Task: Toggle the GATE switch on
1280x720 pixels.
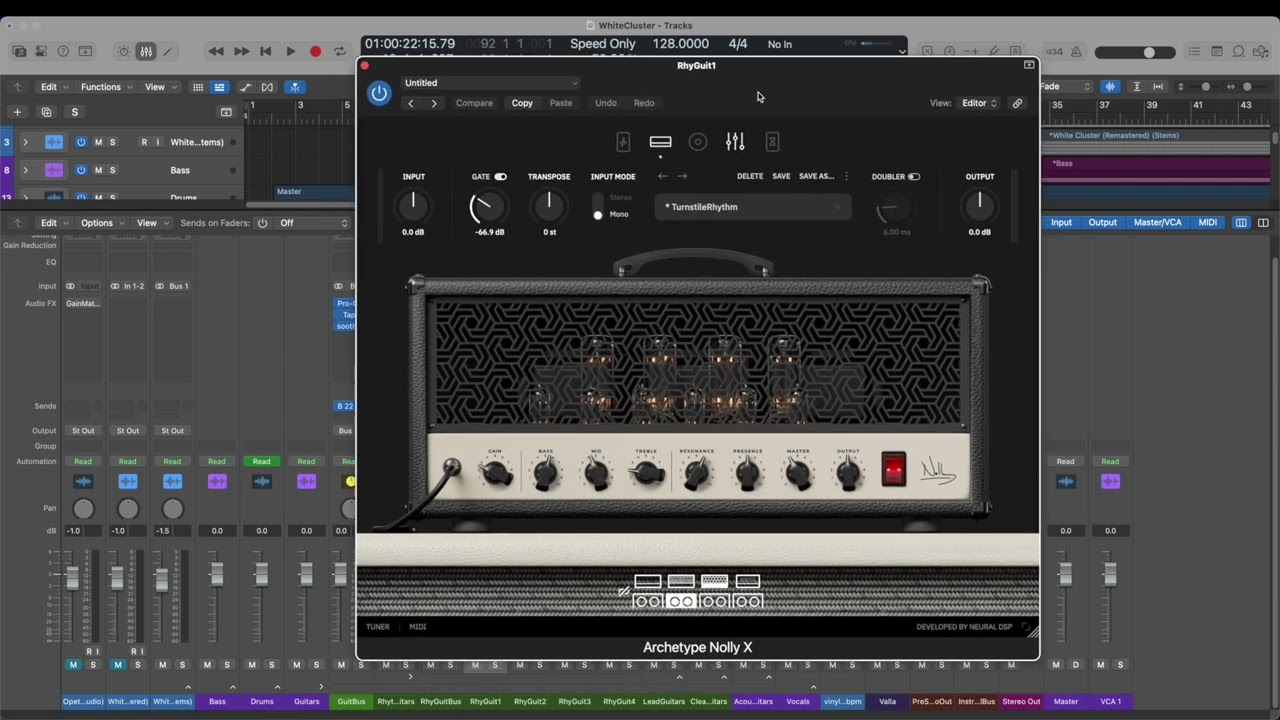Action: pos(501,177)
